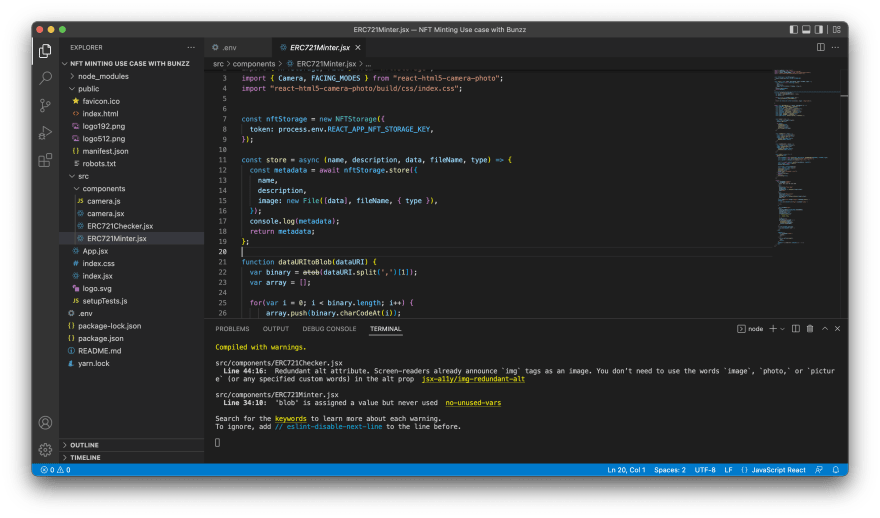This screenshot has width=880, height=518.
Task: Open the Explorer view in activity bar
Action: point(45,51)
